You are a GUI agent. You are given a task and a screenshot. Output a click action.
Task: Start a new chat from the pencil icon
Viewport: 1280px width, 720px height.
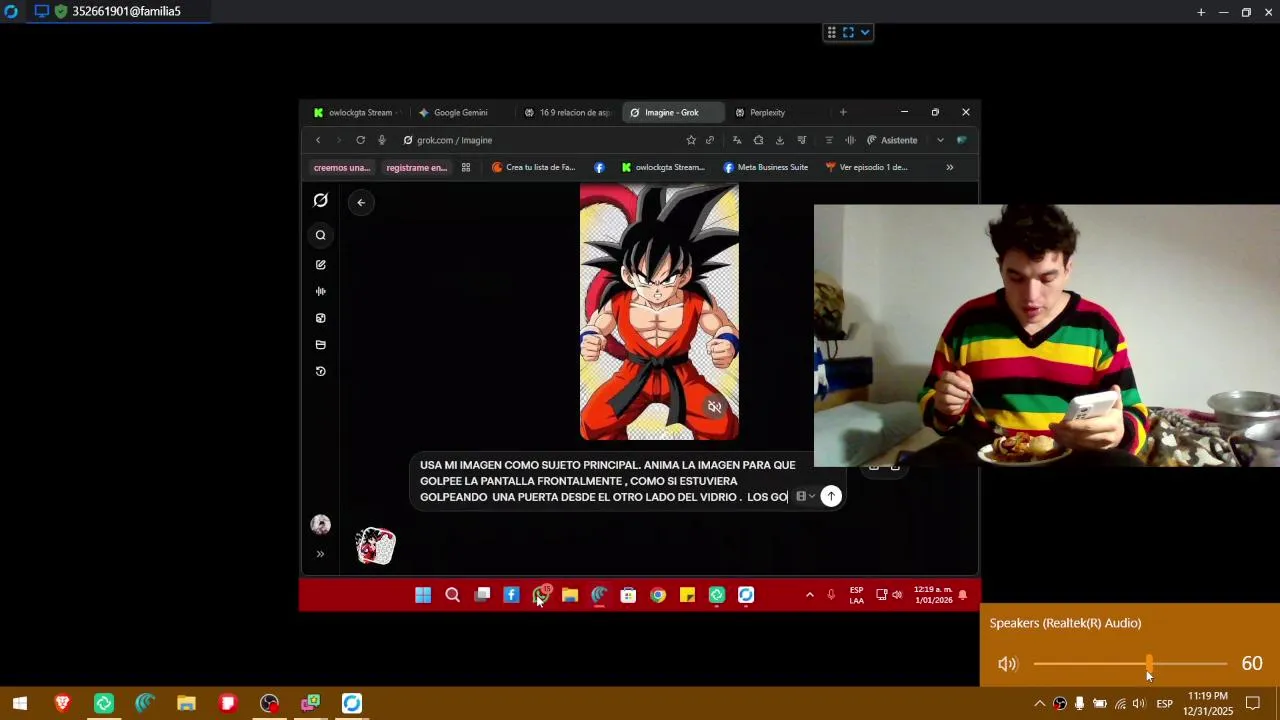point(321,265)
